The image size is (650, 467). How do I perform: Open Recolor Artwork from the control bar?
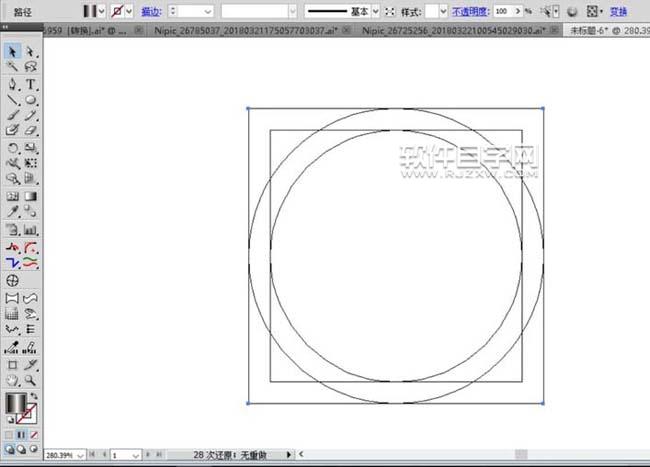click(572, 12)
